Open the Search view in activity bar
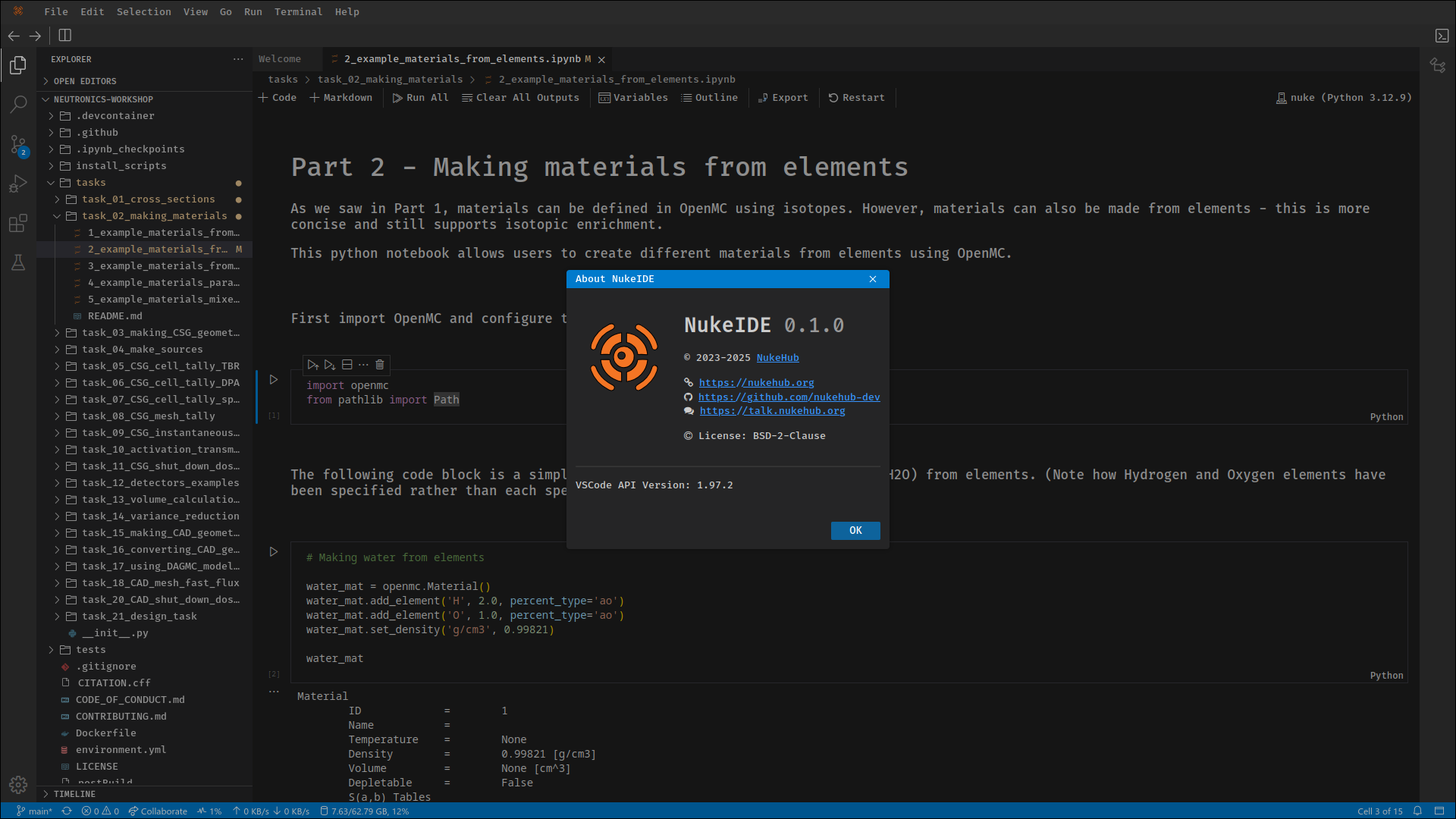Viewport: 1456px width, 819px height. 18,104
